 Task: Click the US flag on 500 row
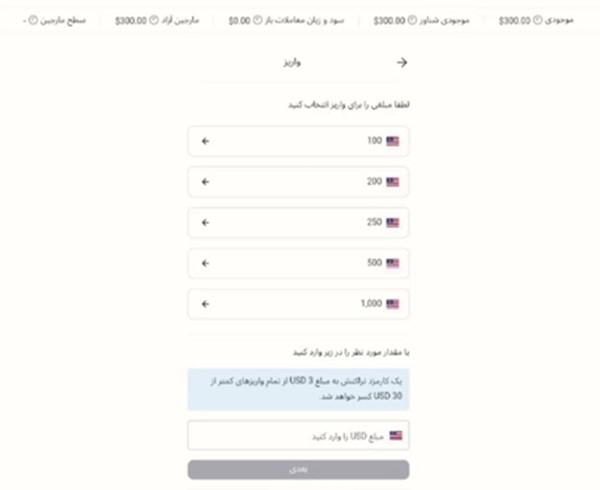[x=393, y=263]
